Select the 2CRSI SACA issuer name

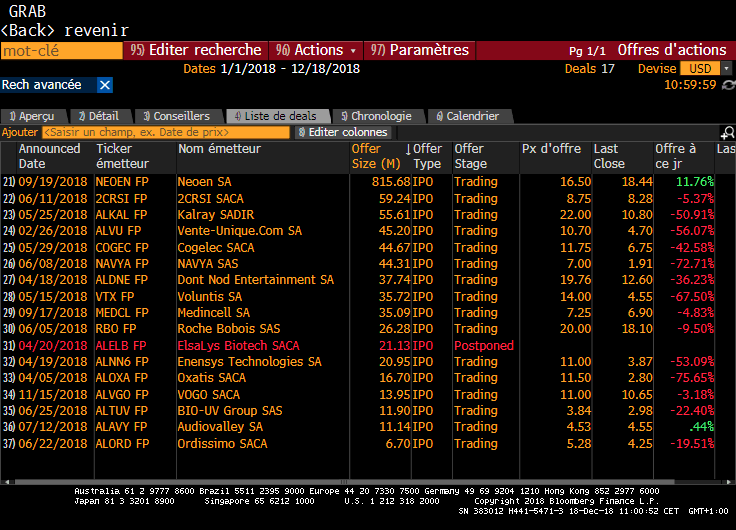point(210,199)
